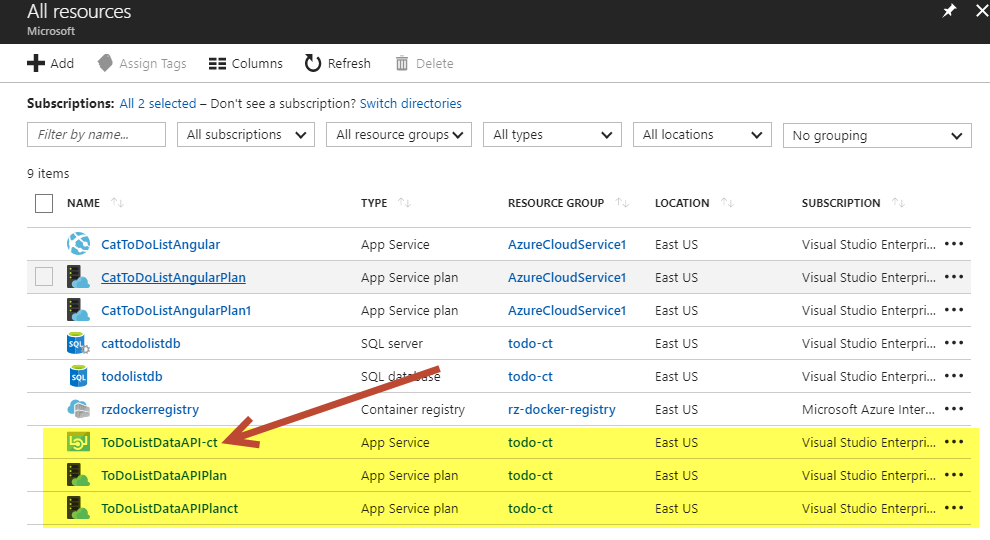Open the cattodolistdb resource link
This screenshot has width=990, height=540.
tap(141, 344)
